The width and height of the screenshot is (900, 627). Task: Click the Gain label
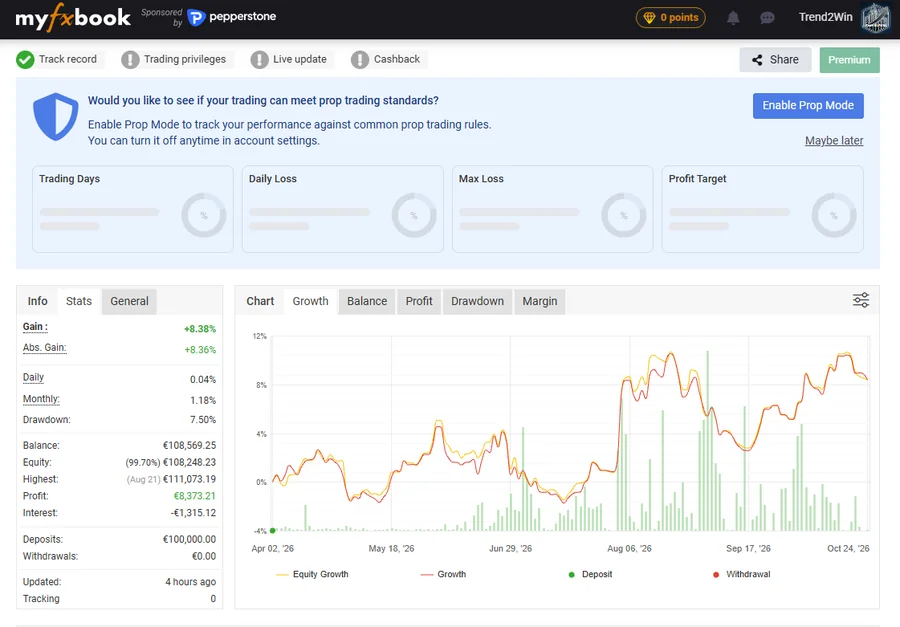[35, 327]
